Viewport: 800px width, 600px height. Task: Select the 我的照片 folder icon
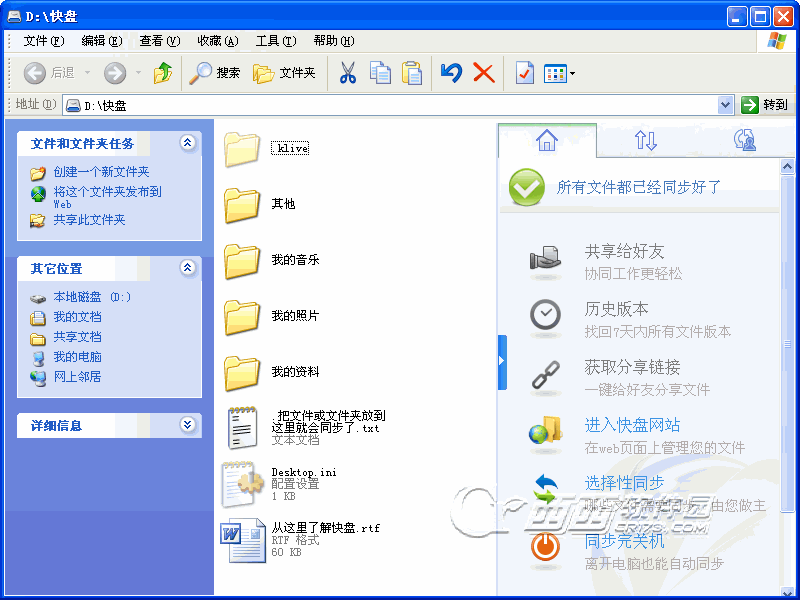pos(242,316)
